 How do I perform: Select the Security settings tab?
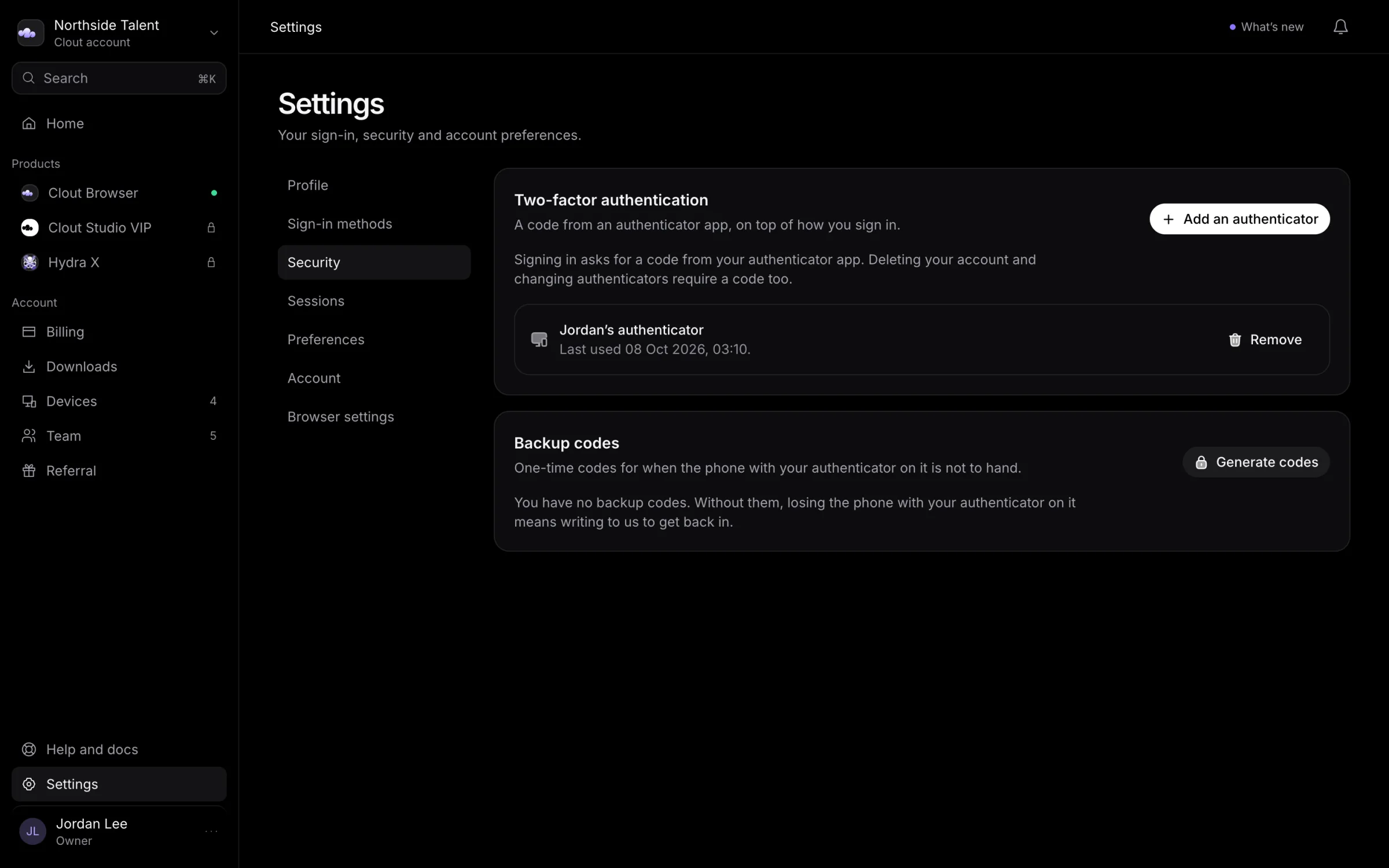(374, 262)
